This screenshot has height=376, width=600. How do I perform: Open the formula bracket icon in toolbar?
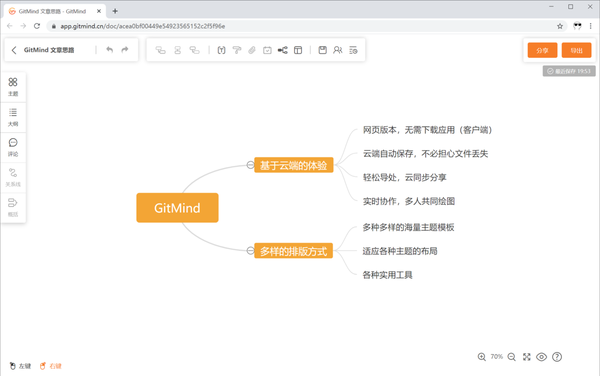tap(221, 50)
